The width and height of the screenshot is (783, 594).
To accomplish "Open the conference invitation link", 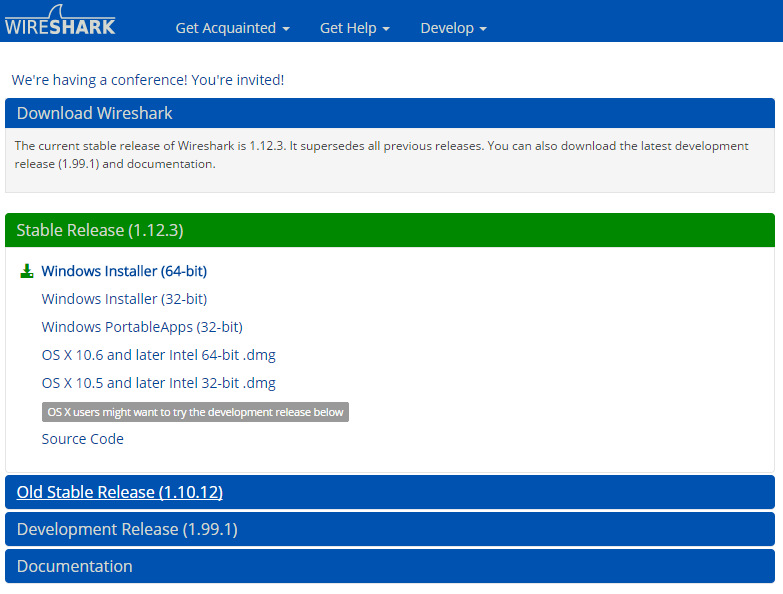I will (148, 80).
